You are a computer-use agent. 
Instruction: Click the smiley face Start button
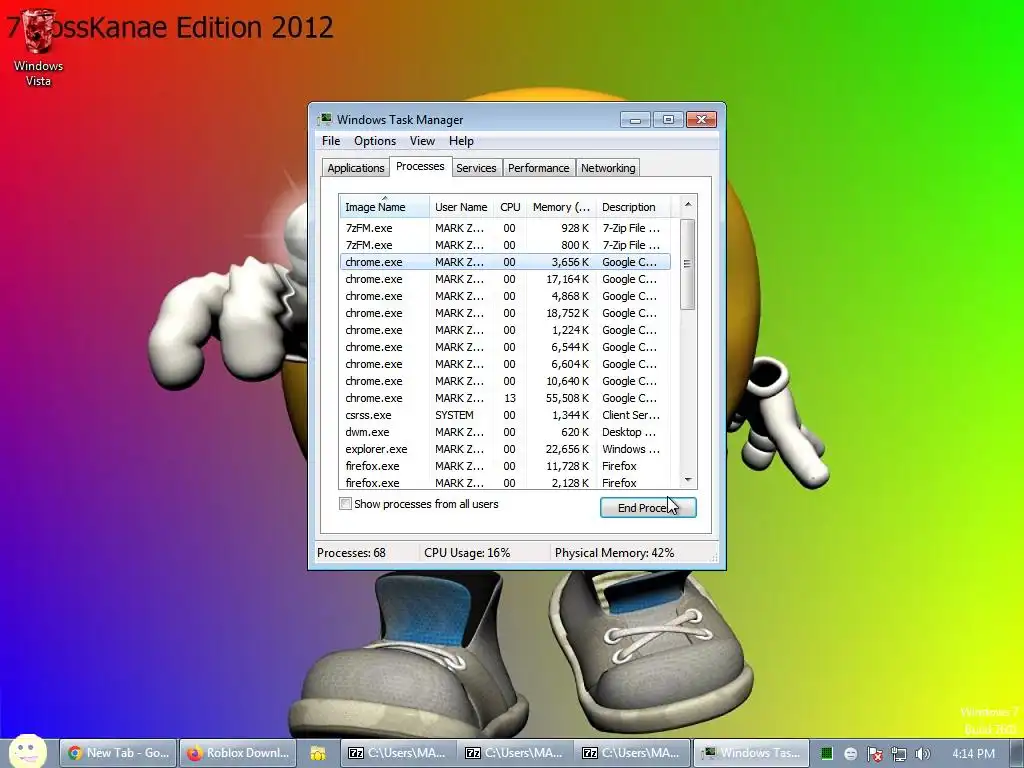click(x=27, y=752)
